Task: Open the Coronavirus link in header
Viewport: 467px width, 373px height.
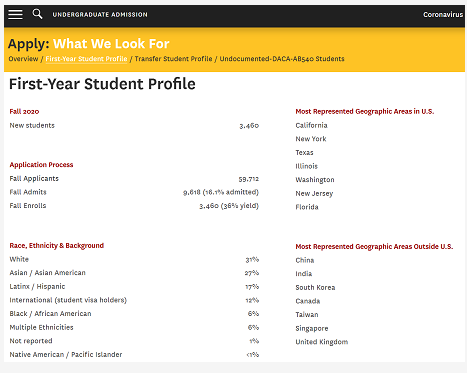Action: [443, 15]
